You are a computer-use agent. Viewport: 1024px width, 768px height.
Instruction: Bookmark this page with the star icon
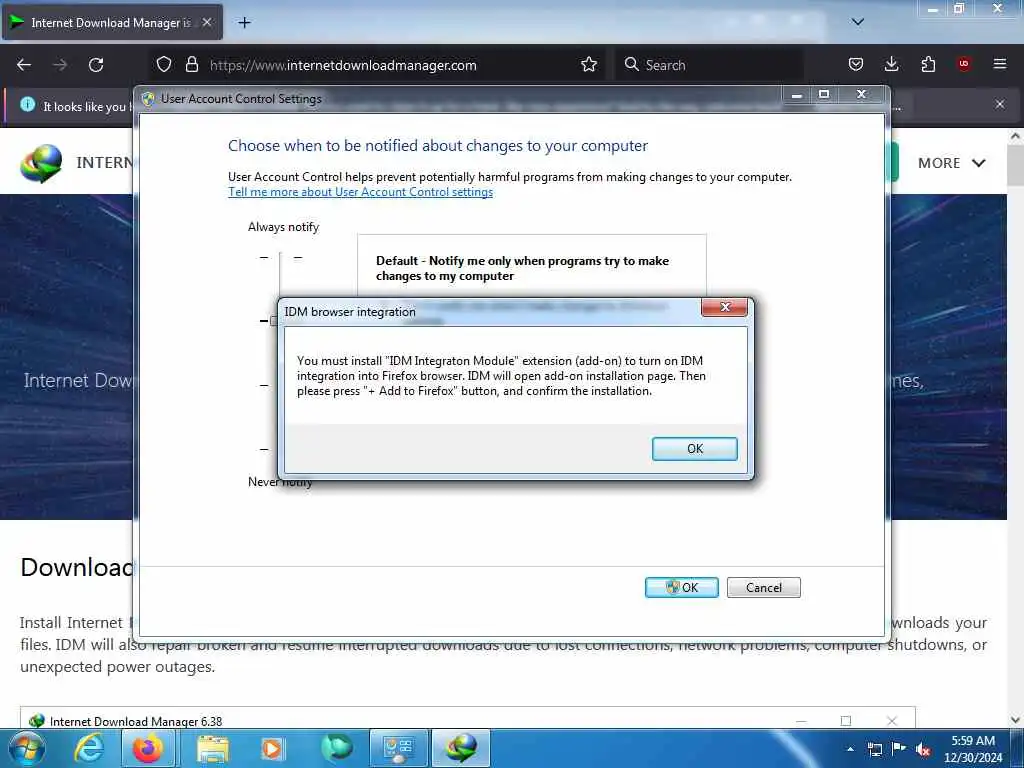tap(588, 65)
